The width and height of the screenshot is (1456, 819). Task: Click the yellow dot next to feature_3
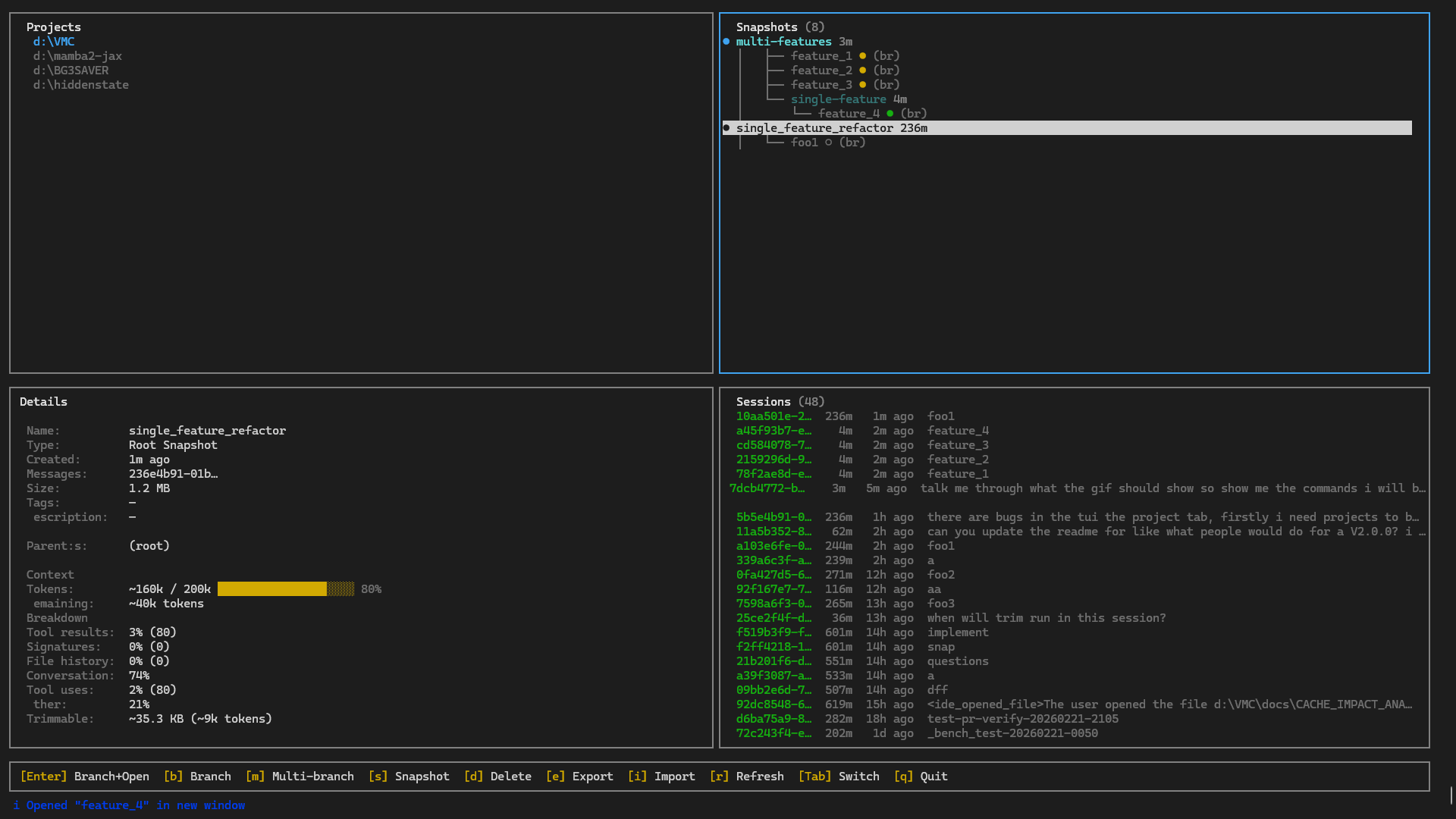point(864,84)
